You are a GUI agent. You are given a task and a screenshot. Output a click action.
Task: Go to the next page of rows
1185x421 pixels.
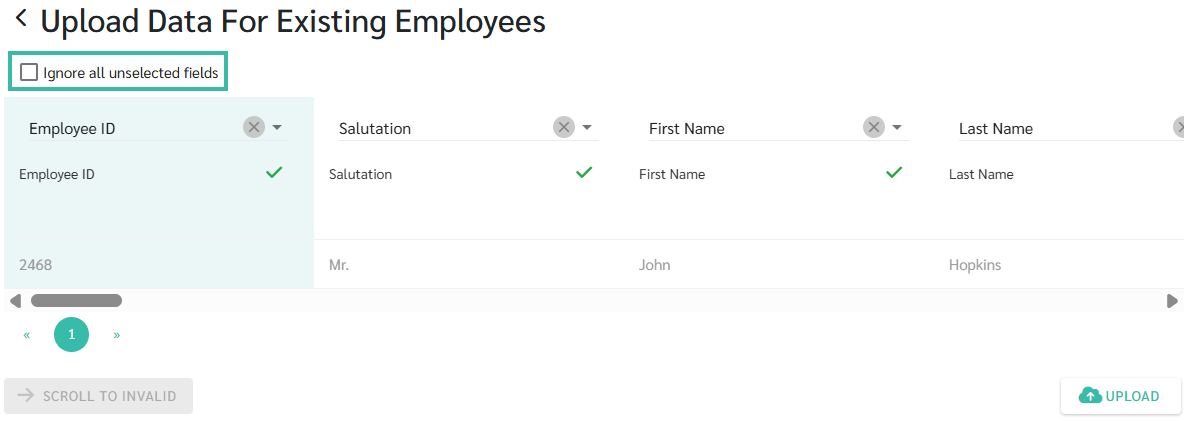point(117,335)
